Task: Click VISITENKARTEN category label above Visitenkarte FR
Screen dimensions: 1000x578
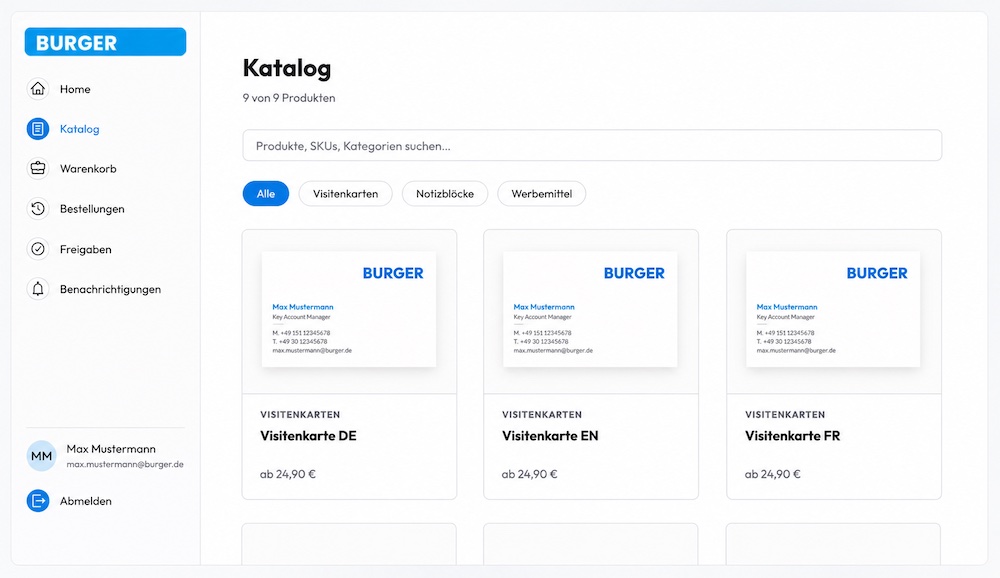Action: 784,415
